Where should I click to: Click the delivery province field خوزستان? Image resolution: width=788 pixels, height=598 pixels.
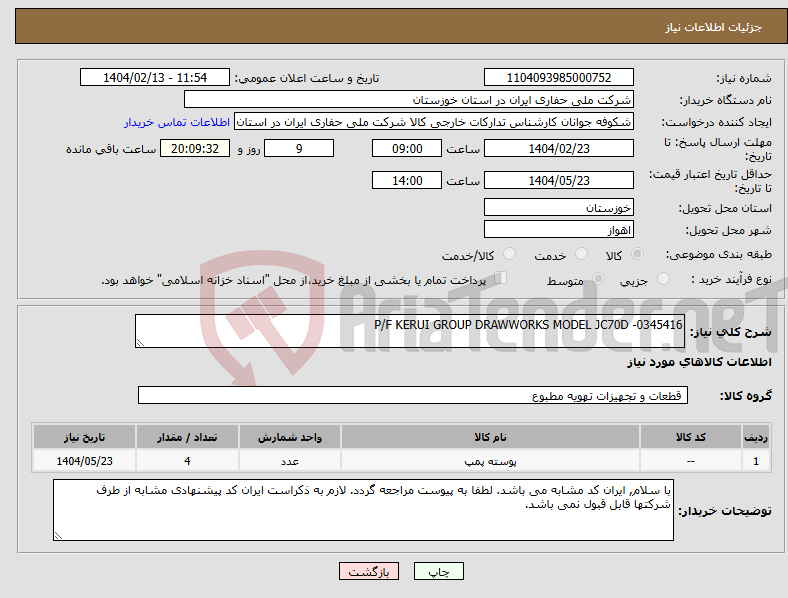click(558, 207)
